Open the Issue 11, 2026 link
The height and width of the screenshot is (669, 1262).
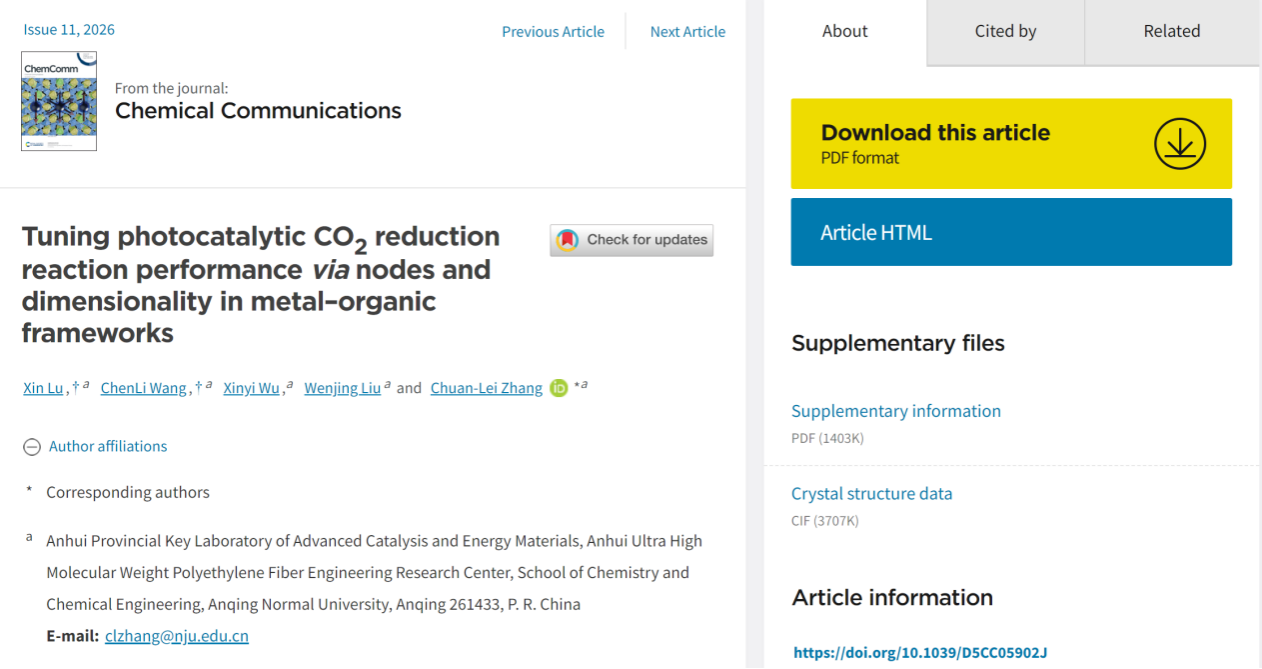69,30
